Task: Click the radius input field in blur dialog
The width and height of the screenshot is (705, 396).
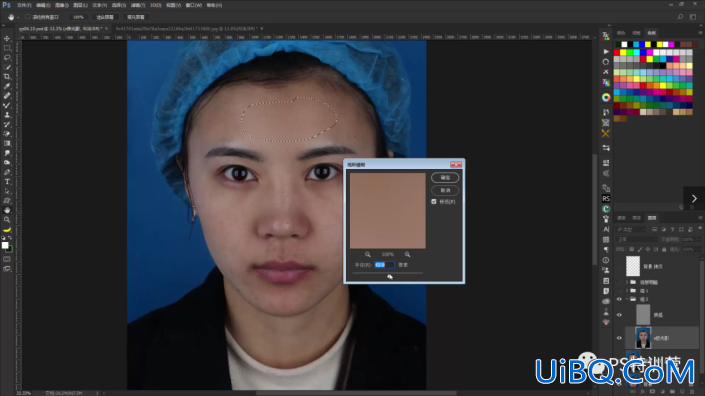Action: click(x=384, y=265)
